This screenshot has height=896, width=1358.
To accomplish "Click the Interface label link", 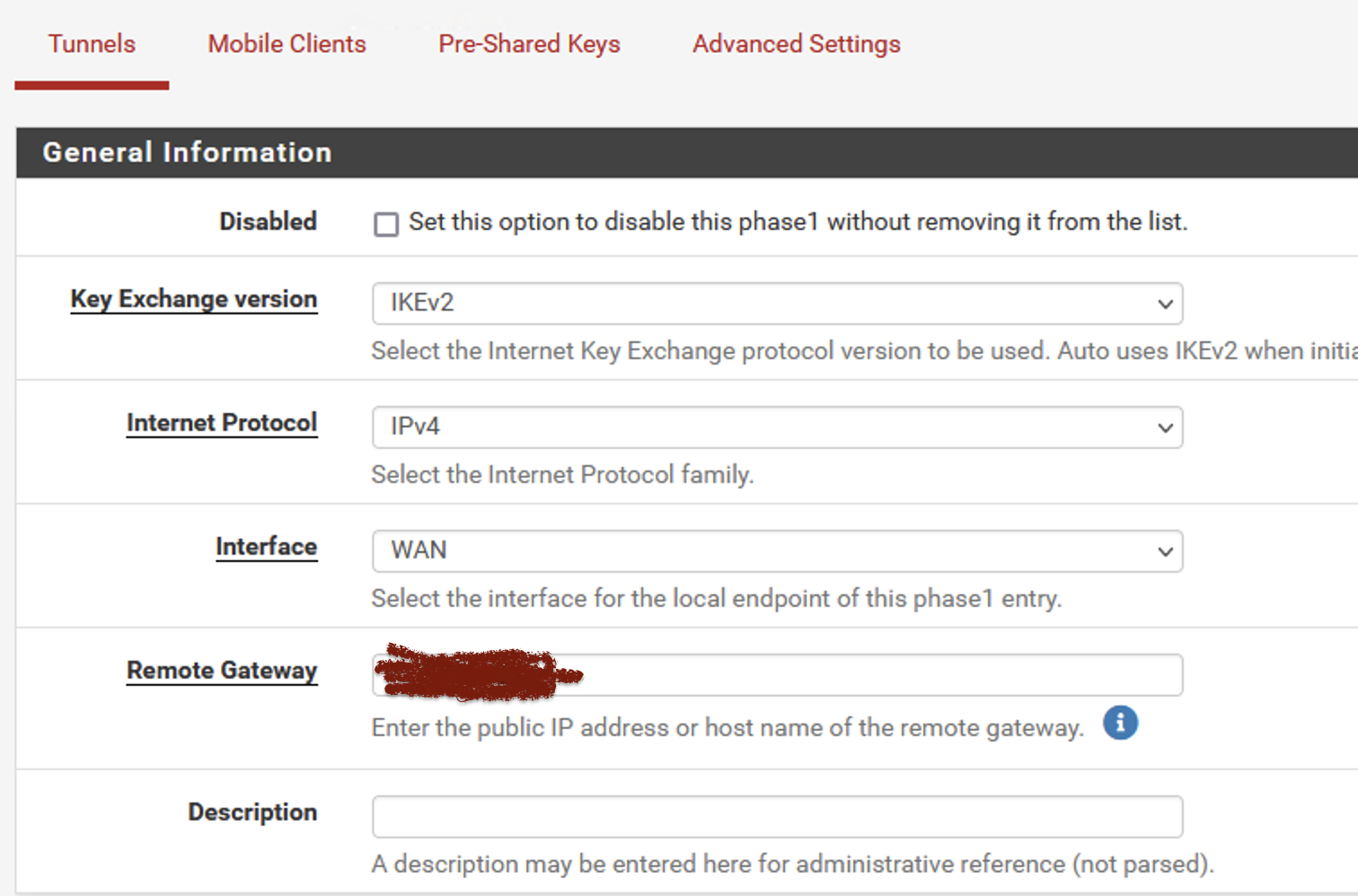I will (x=266, y=547).
